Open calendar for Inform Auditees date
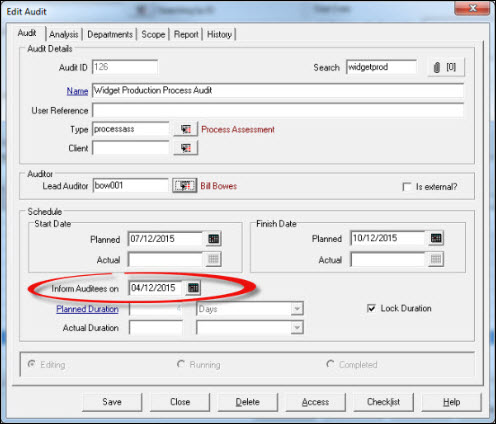 pyautogui.click(x=193, y=288)
